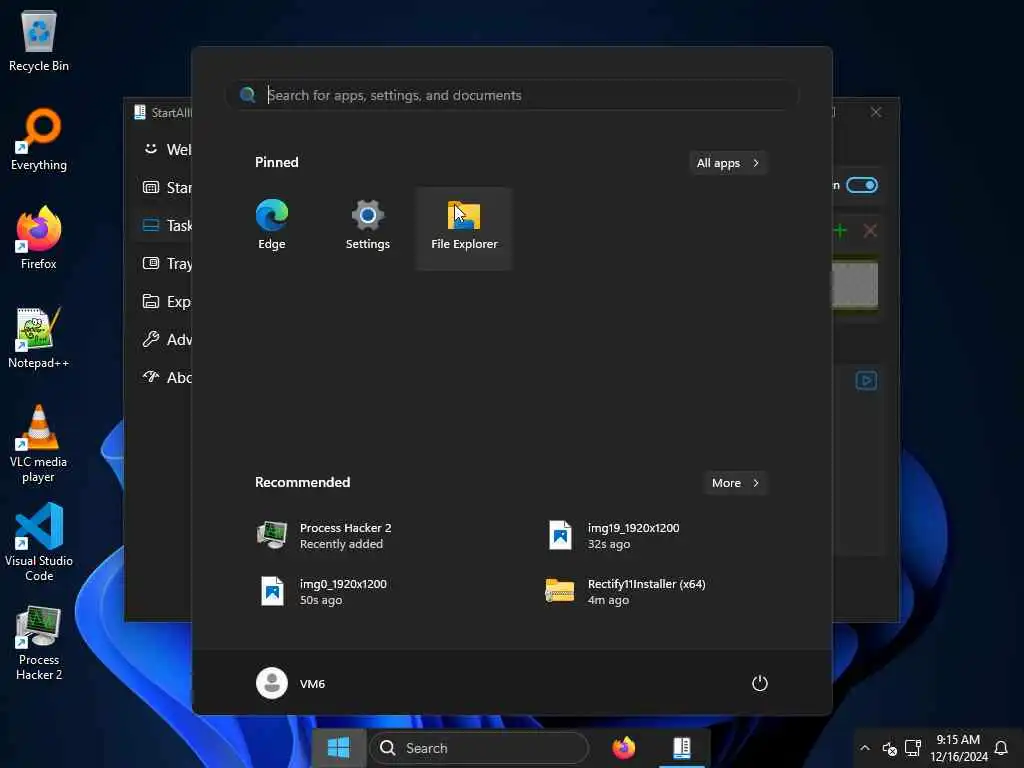
Task: Open Edge from pinned apps
Action: click(272, 225)
